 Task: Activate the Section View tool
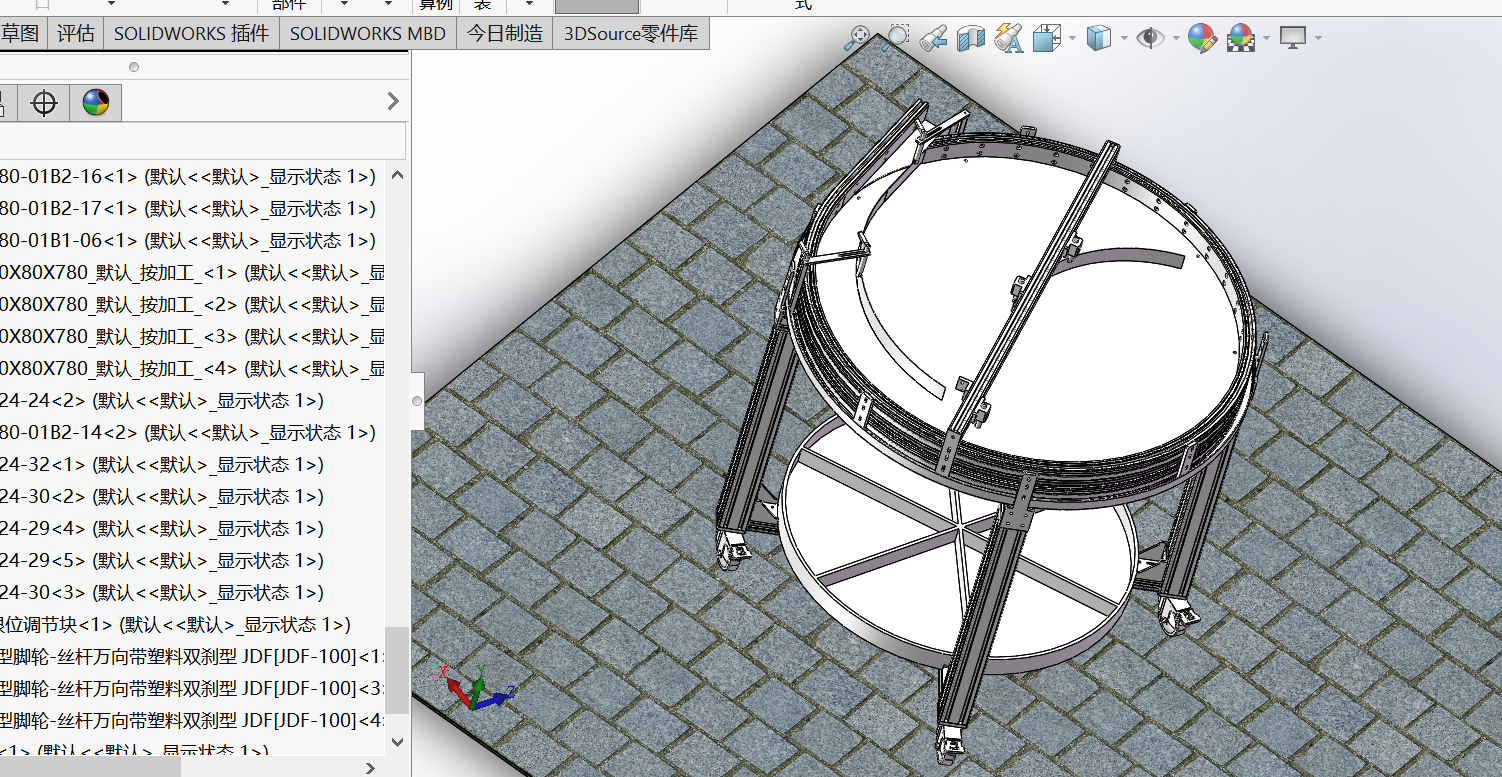[970, 39]
